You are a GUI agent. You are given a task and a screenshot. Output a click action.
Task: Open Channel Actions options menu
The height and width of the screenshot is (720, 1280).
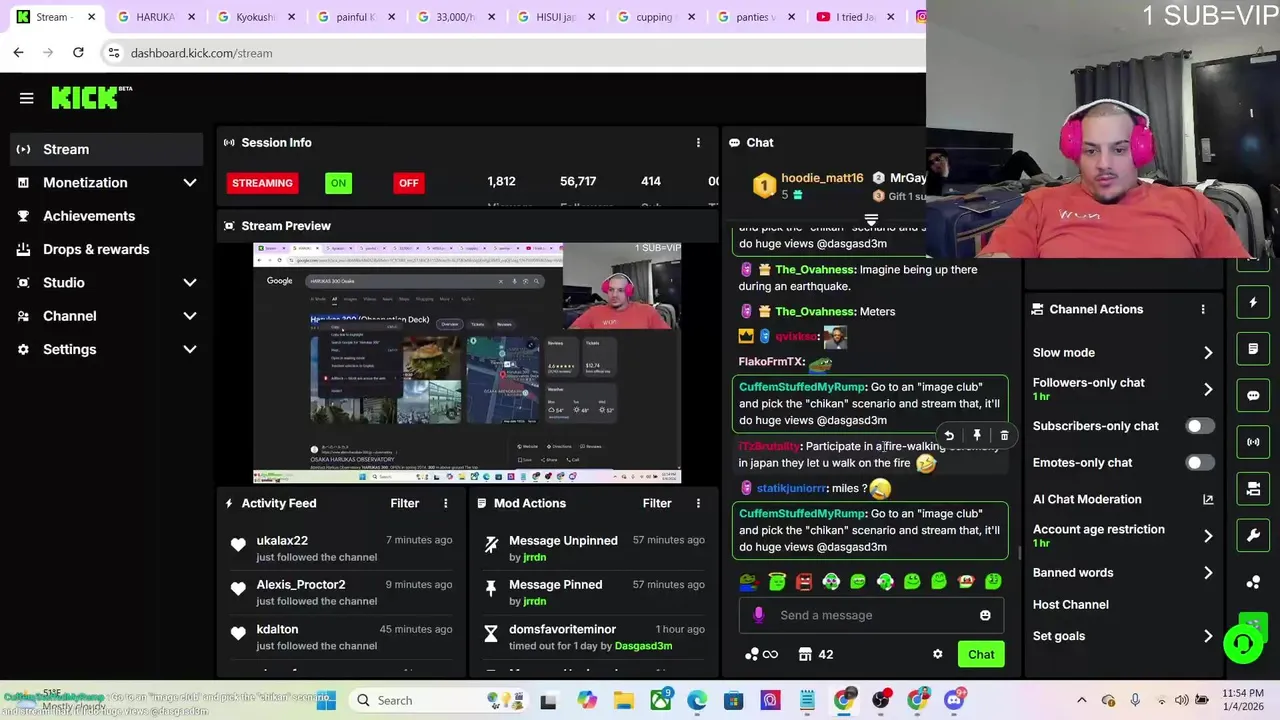1203,309
